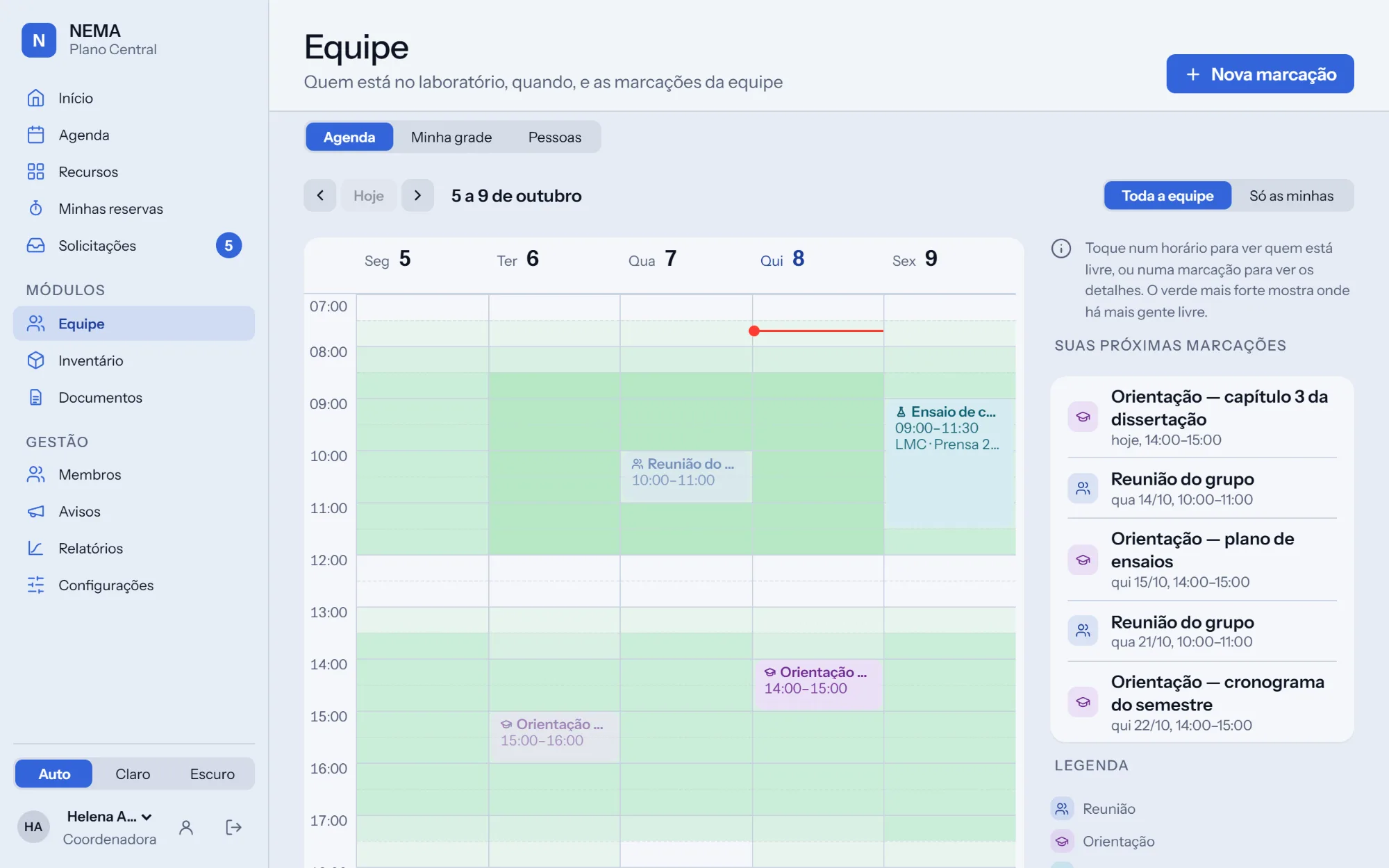This screenshot has width=1389, height=868.
Task: Open Reunião do grupo qua 14/10
Action: (x=1202, y=488)
